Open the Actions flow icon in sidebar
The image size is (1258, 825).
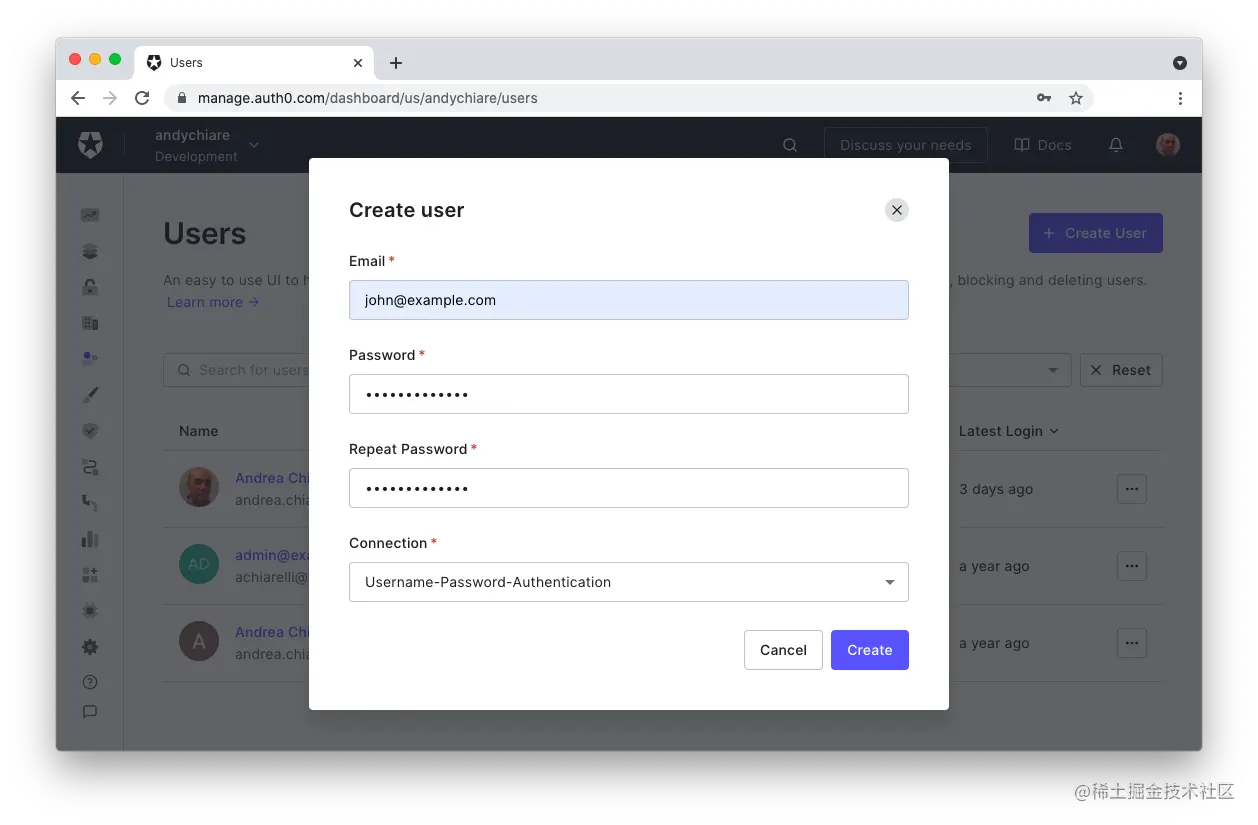[90, 466]
